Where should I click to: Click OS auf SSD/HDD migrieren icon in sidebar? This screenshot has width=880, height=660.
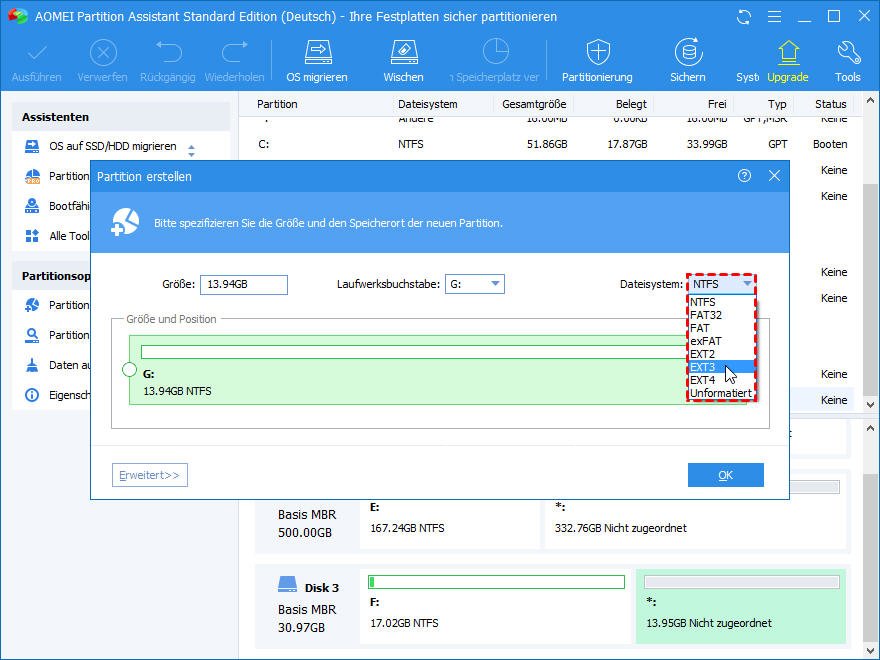32,146
